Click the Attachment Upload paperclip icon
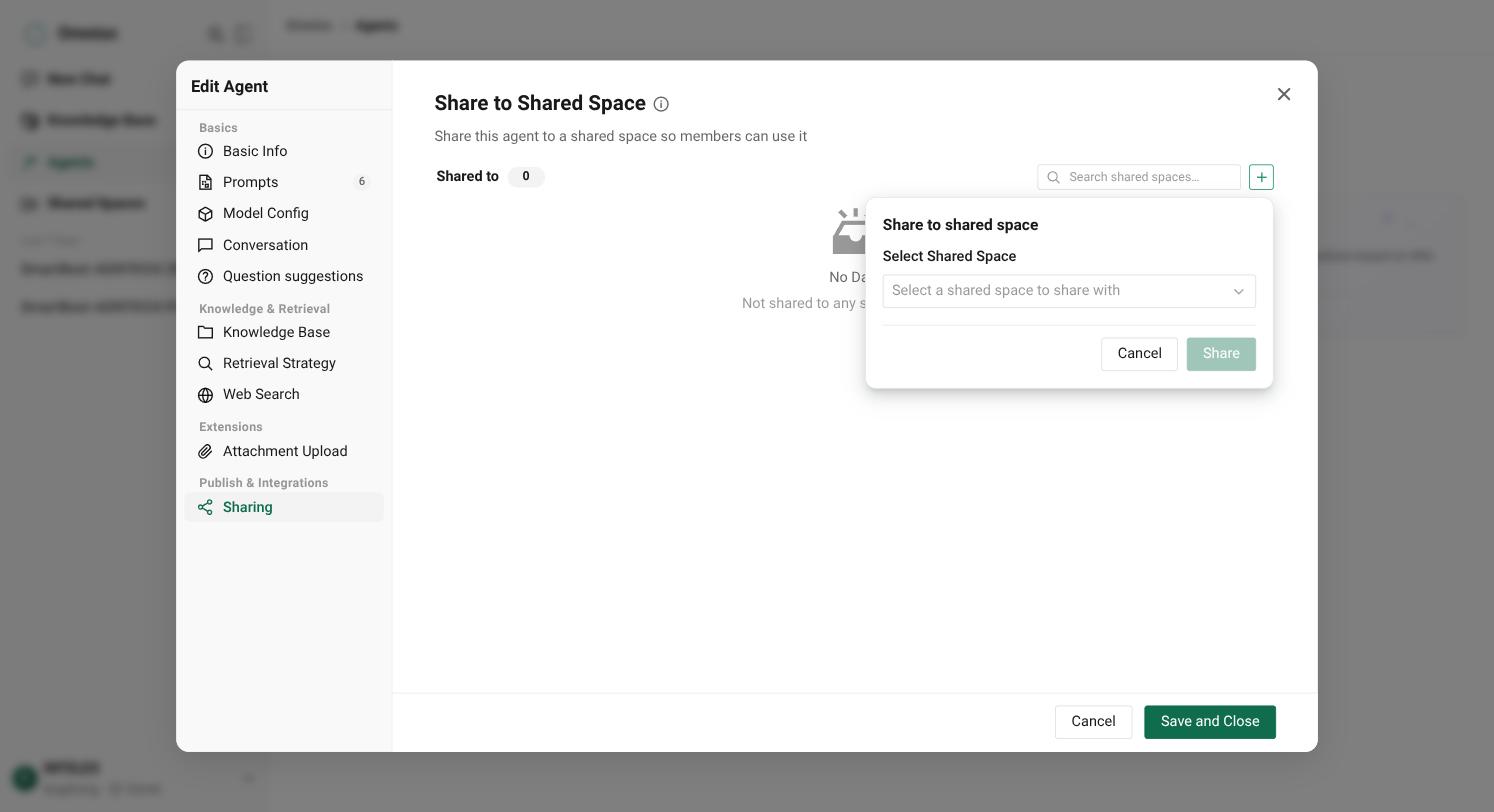Screen dimensions: 1494x812 coord(205,451)
